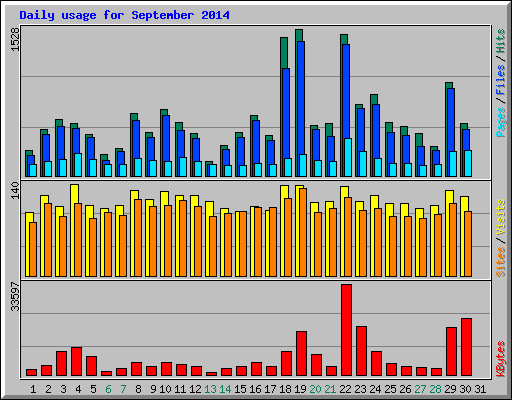Select the cyan Pages bar for day 4
This screenshot has width=512, height=400.
click(x=78, y=165)
